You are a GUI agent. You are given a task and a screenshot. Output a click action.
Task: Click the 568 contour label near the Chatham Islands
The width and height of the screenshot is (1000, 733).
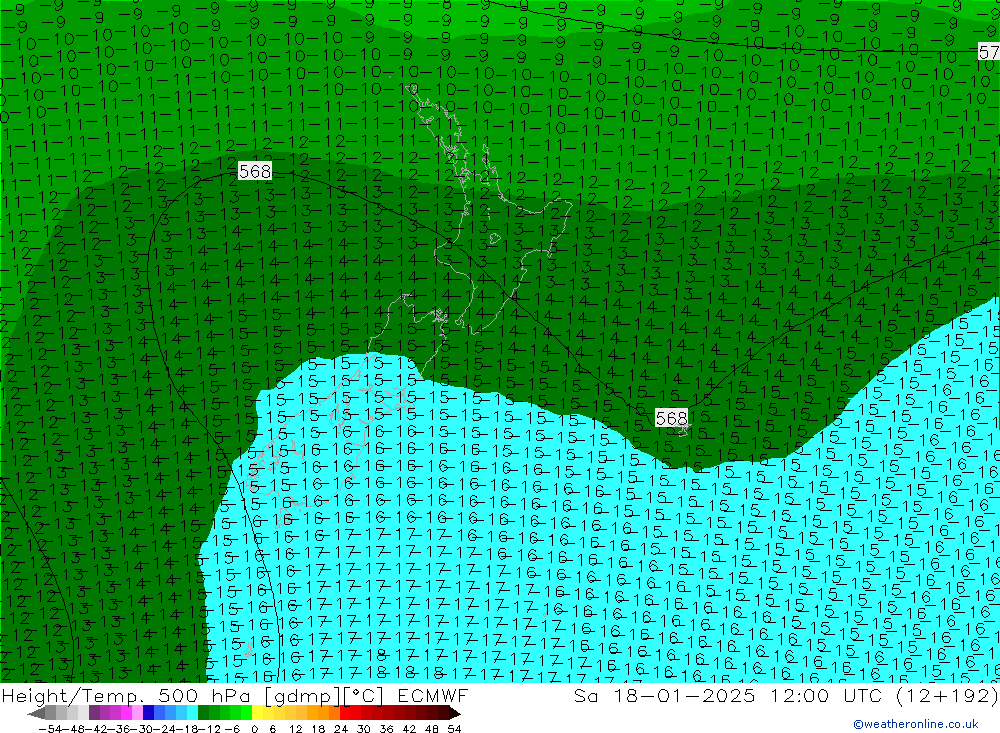pos(671,418)
